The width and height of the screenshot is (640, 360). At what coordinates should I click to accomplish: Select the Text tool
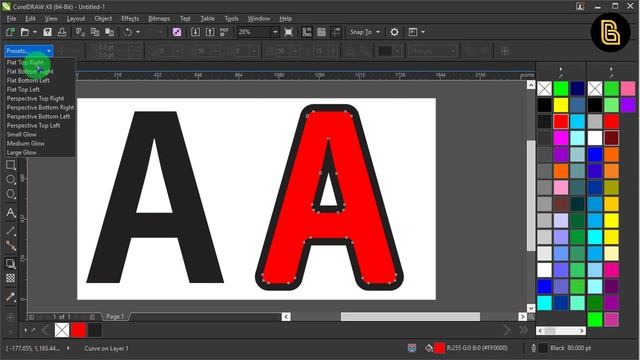tap(11, 213)
